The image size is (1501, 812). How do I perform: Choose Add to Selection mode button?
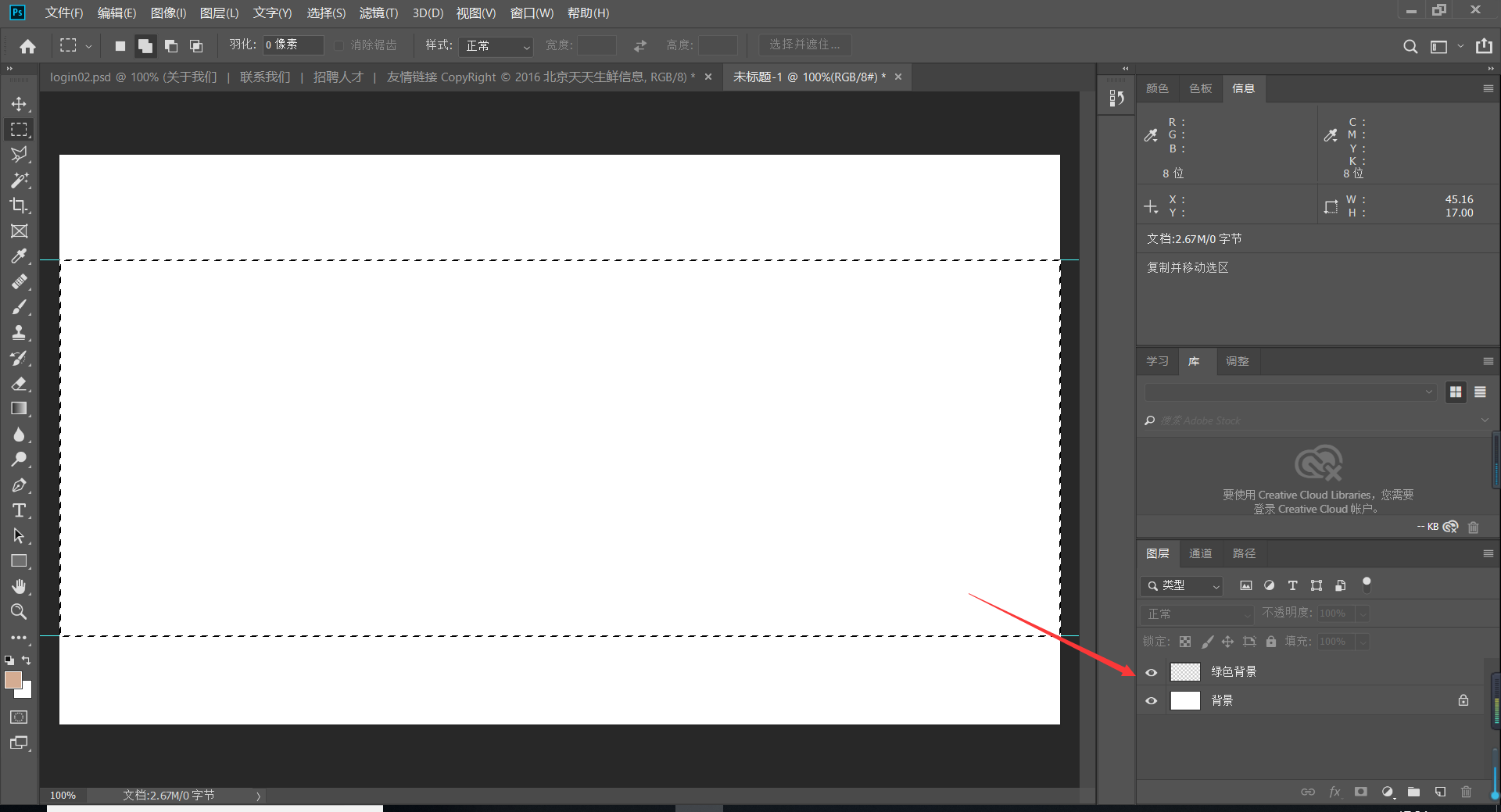point(145,46)
